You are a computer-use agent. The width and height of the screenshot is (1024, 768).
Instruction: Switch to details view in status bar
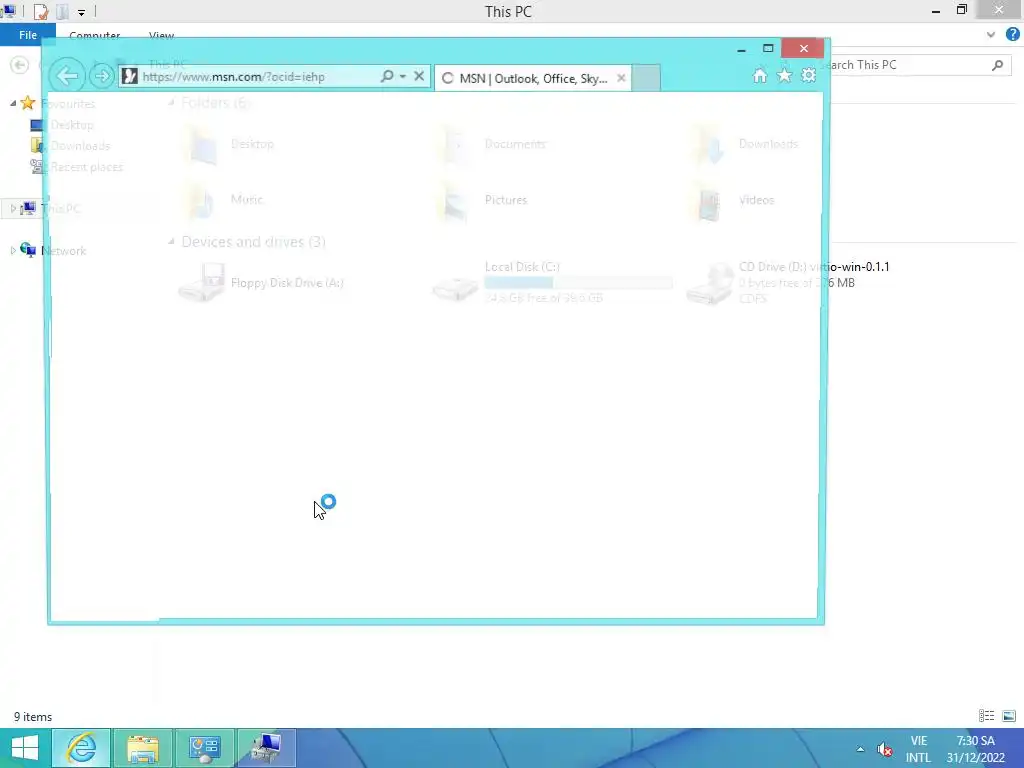pyautogui.click(x=986, y=716)
